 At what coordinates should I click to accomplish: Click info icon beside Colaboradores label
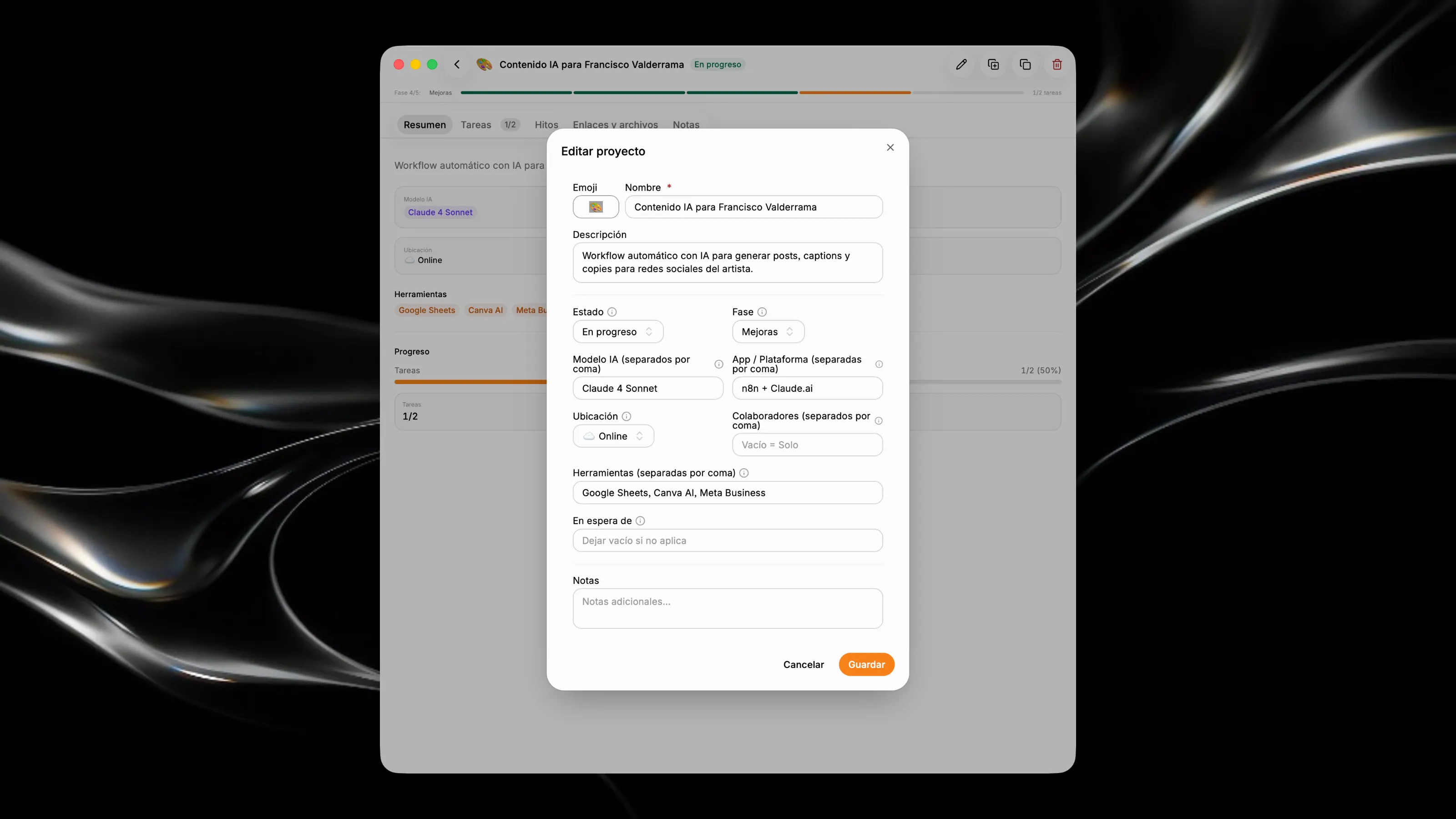[x=878, y=420]
